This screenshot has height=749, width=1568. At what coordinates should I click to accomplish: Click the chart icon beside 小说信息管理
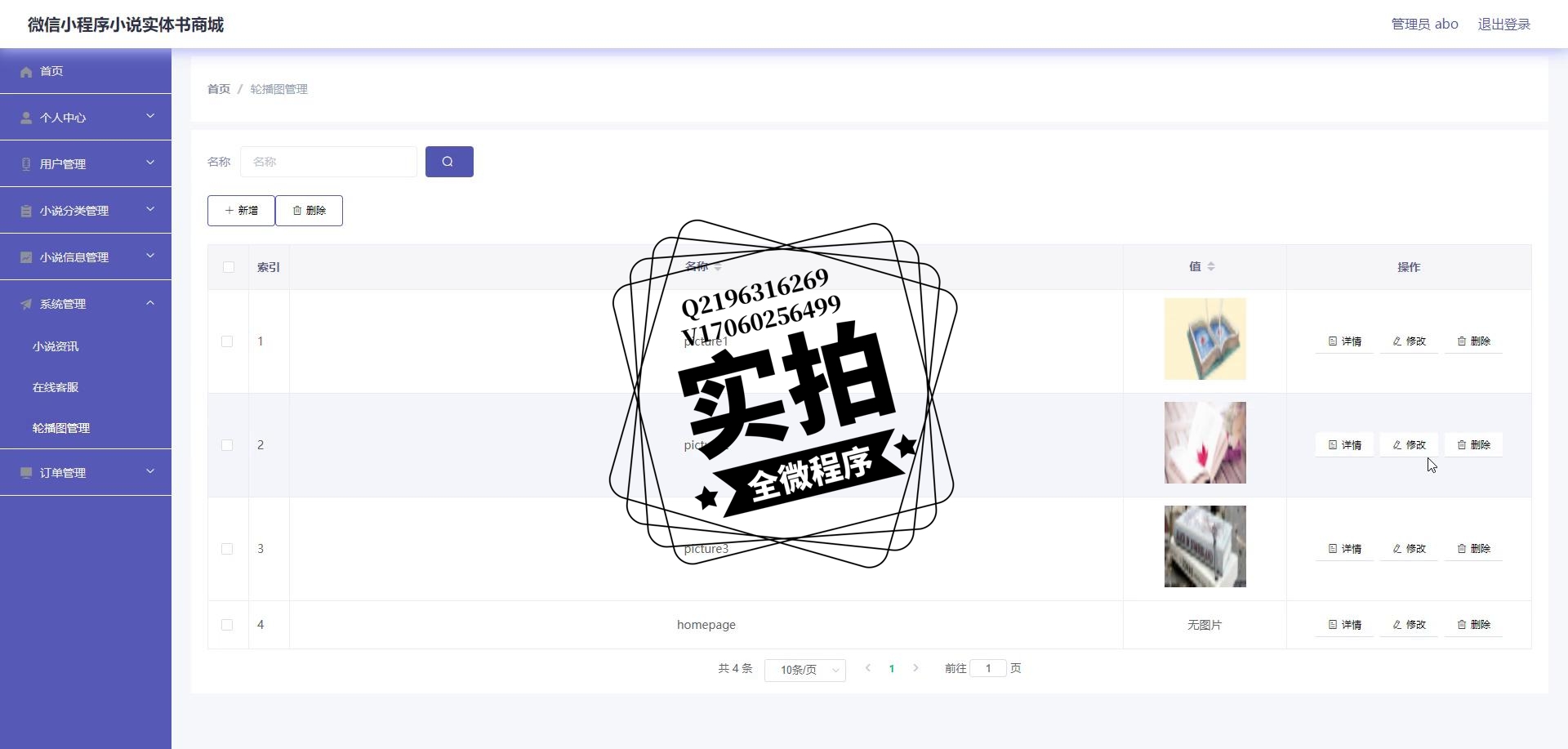(26, 258)
